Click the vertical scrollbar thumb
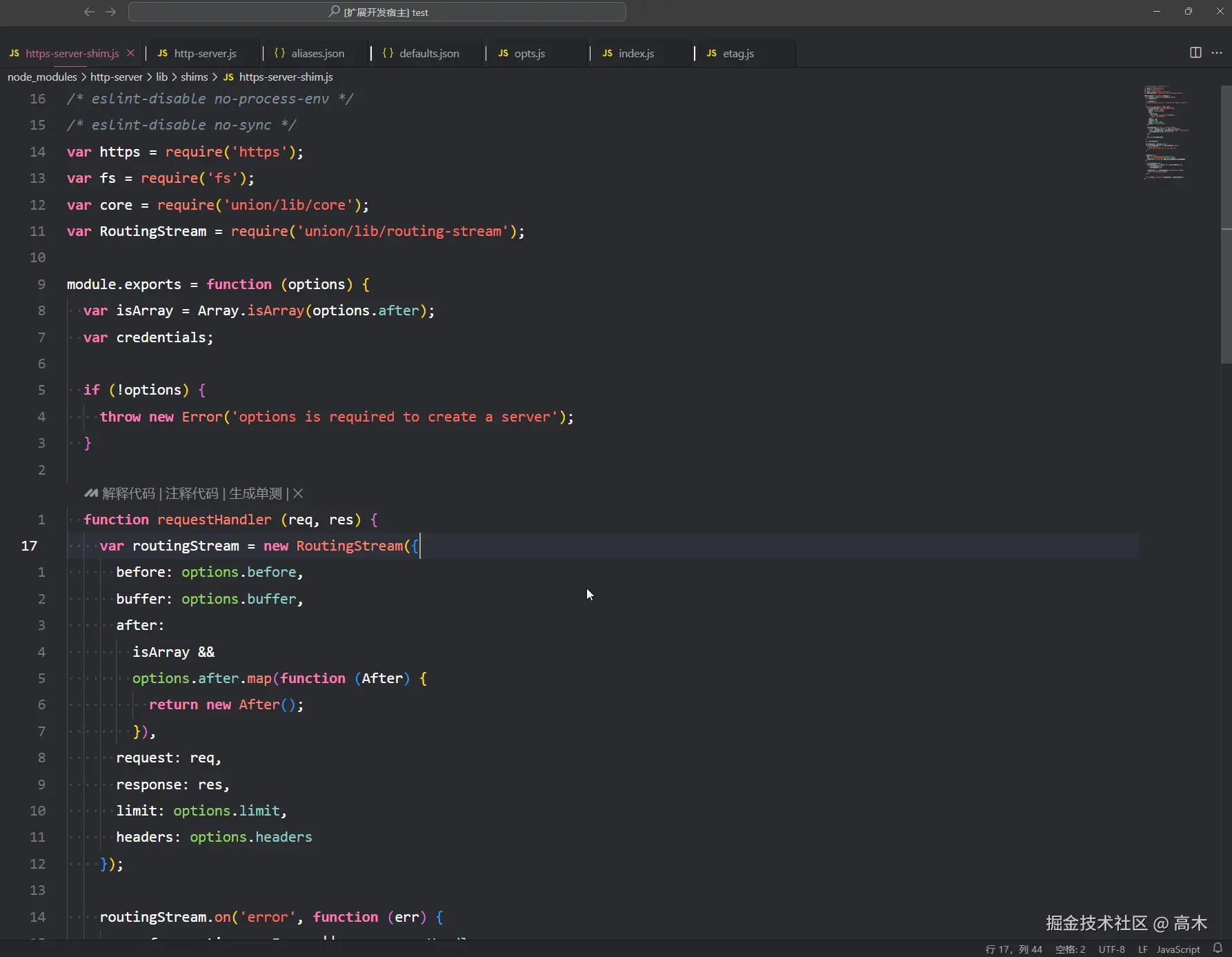1232x957 pixels. pos(1226,225)
